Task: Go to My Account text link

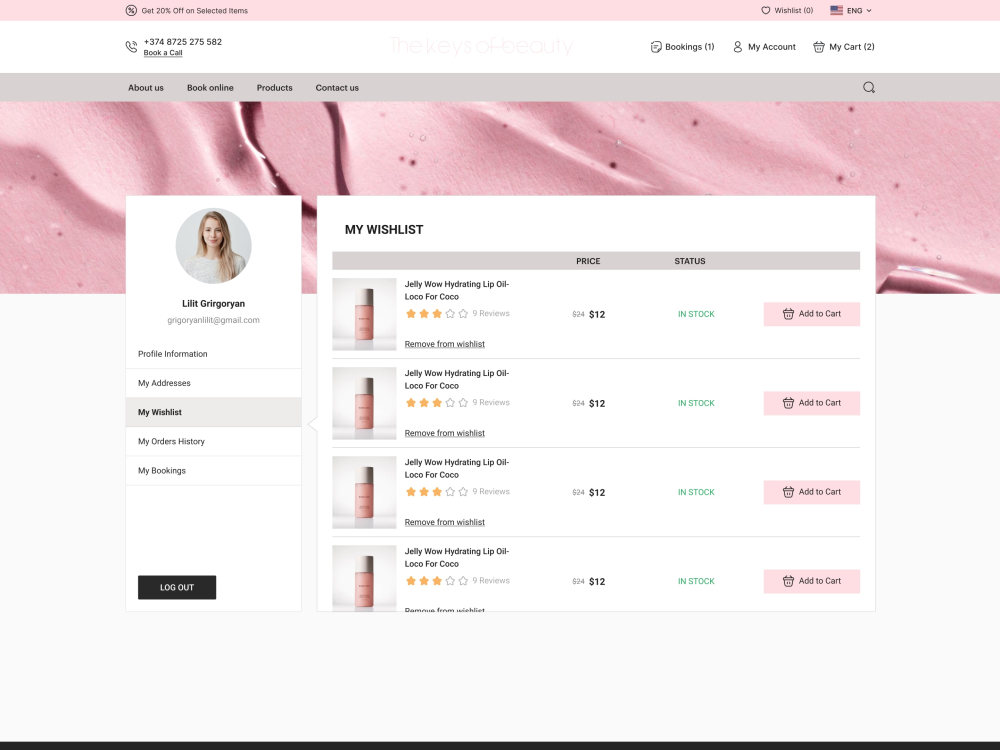Action: point(772,47)
